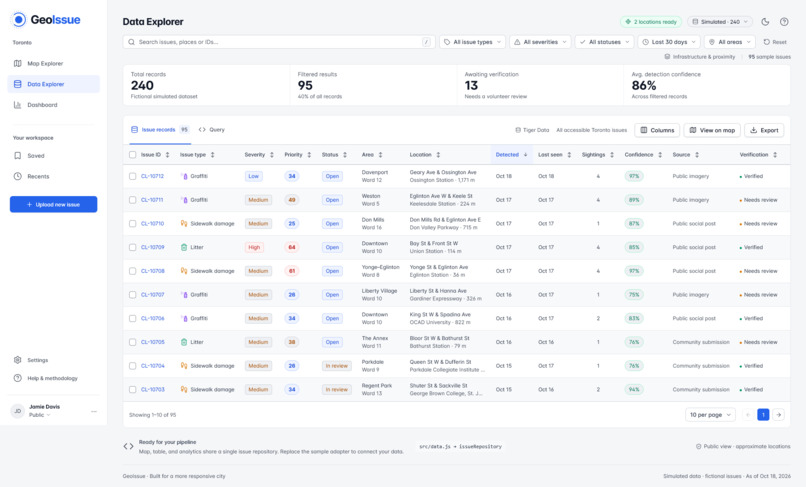This screenshot has height=487, width=806.
Task: Expand the All statuses filter
Action: 604,42
